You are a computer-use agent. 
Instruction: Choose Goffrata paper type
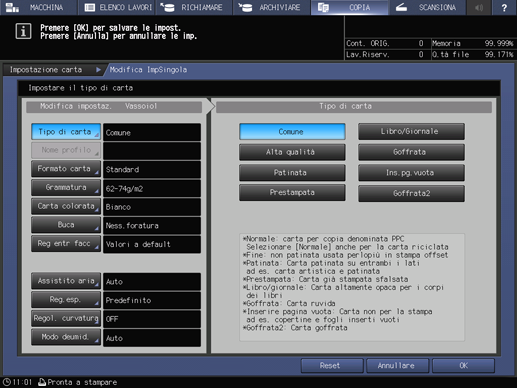411,152
